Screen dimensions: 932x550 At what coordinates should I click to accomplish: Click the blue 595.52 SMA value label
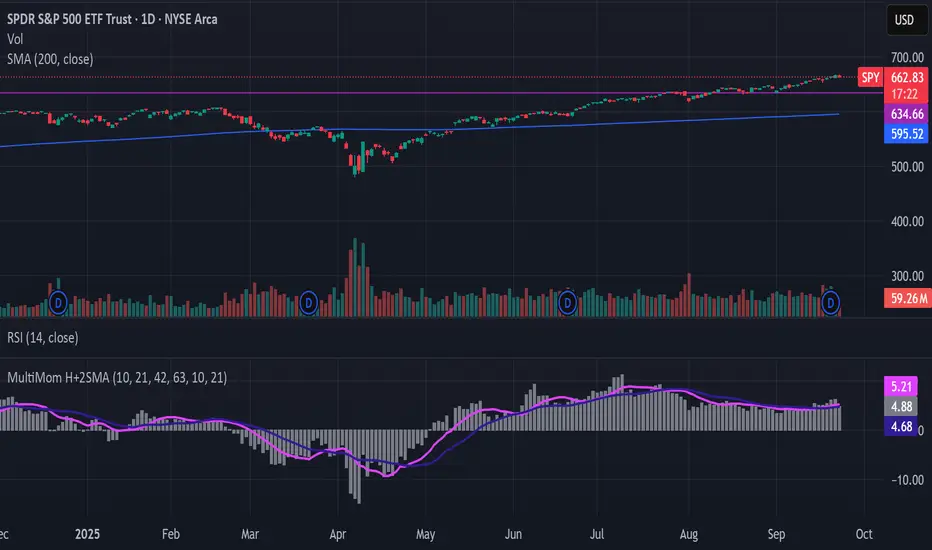pos(906,134)
